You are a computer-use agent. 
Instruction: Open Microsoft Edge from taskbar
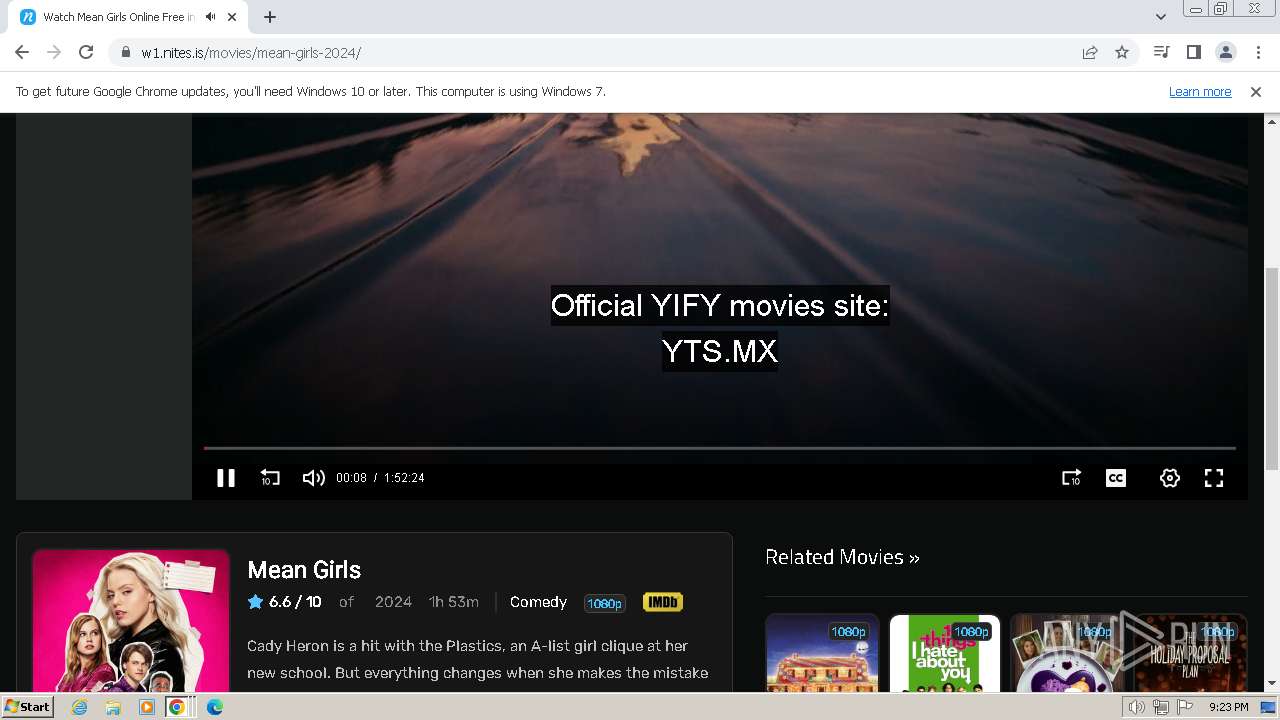coord(214,707)
